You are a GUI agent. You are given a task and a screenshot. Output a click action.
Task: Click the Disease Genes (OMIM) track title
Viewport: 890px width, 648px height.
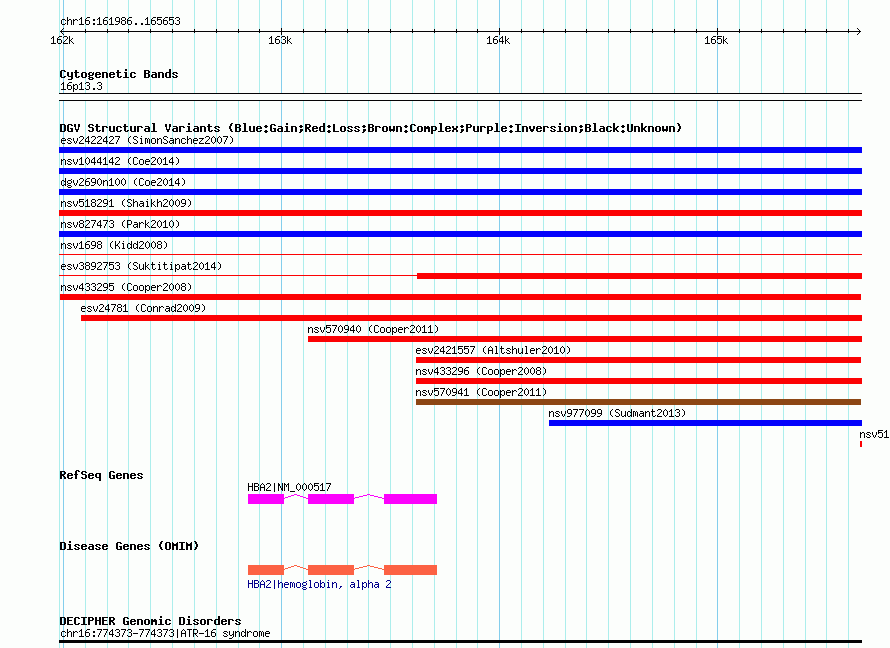tap(129, 546)
